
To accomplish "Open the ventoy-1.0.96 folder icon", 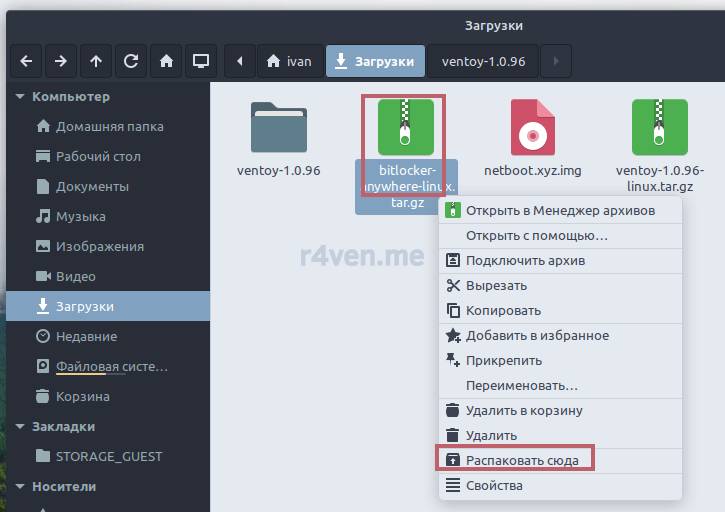I will click(278, 128).
